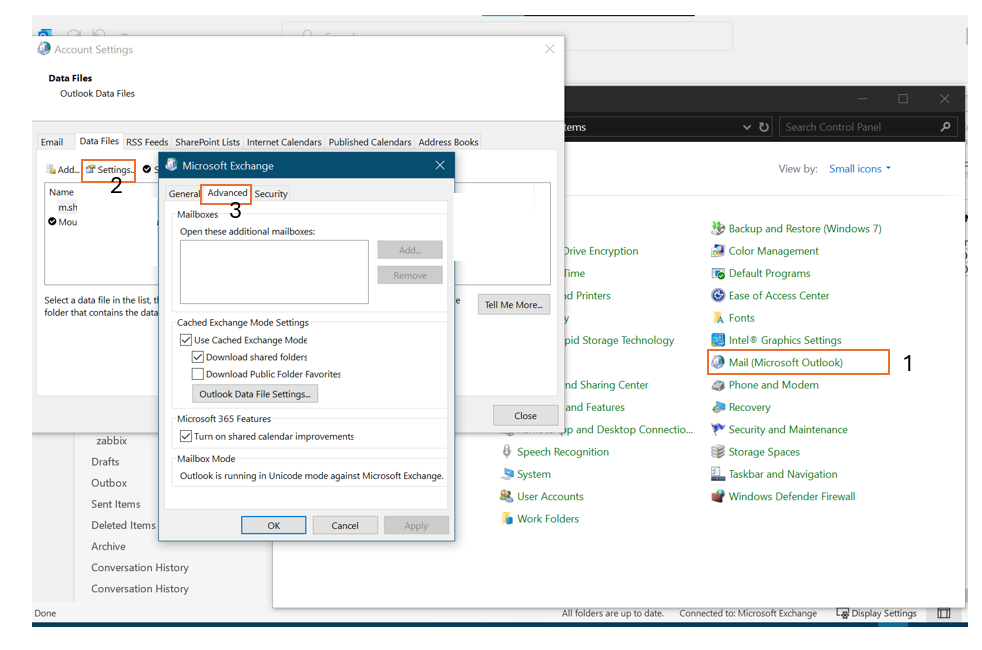Open the Address Books tab
This screenshot has width=982, height=650.
pos(448,142)
